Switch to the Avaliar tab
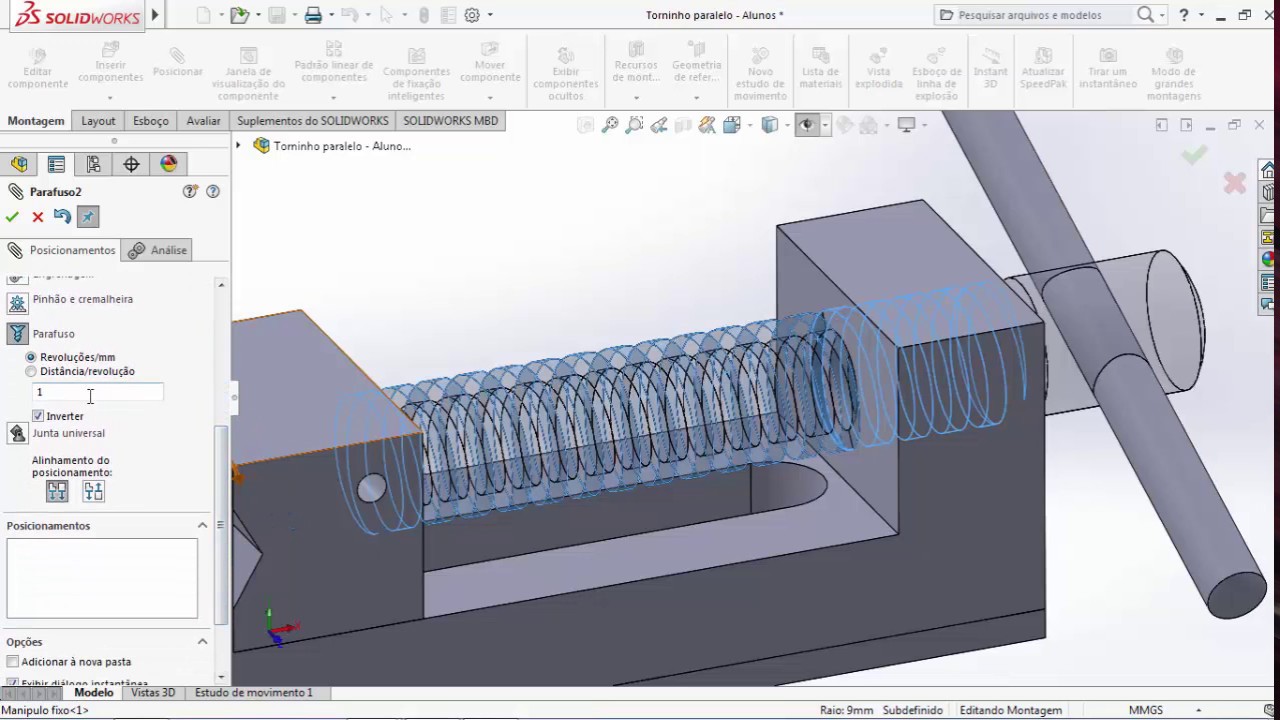This screenshot has width=1280, height=720. click(203, 121)
